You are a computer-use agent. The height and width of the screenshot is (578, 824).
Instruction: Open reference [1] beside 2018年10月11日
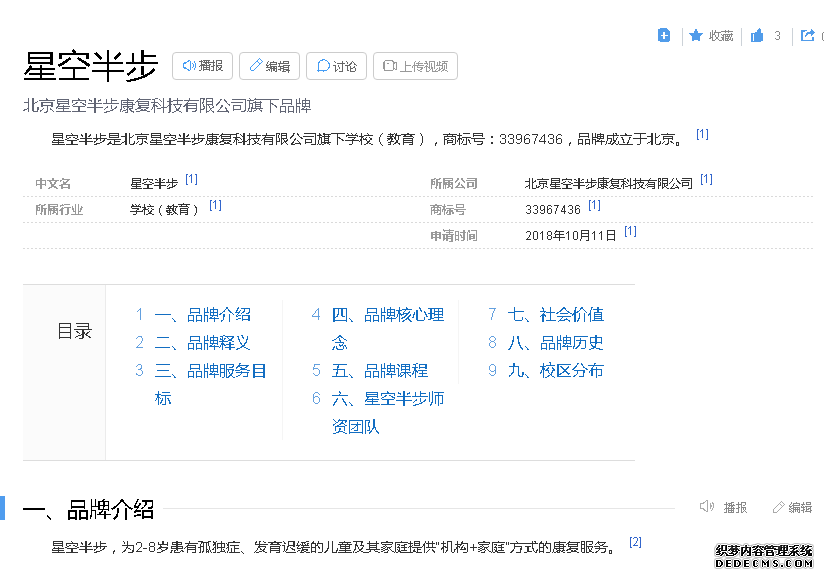click(630, 232)
